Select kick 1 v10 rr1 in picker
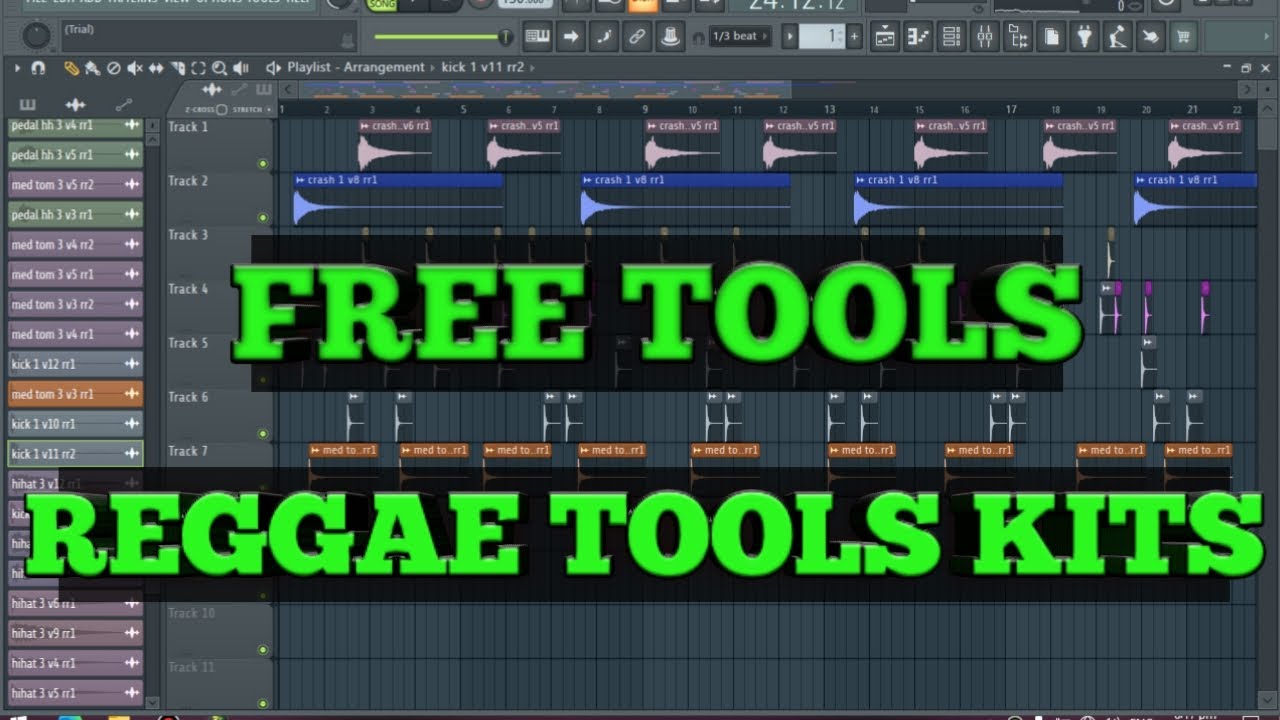The width and height of the screenshot is (1280, 720). tap(75, 424)
